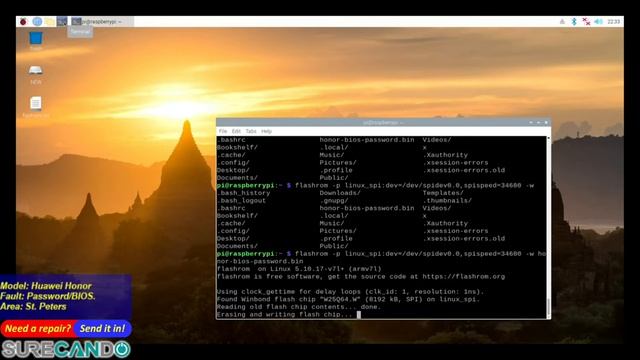The width and height of the screenshot is (640, 360).
Task: Click "Downloads/" in the terminal listing
Action: click(x=340, y=193)
